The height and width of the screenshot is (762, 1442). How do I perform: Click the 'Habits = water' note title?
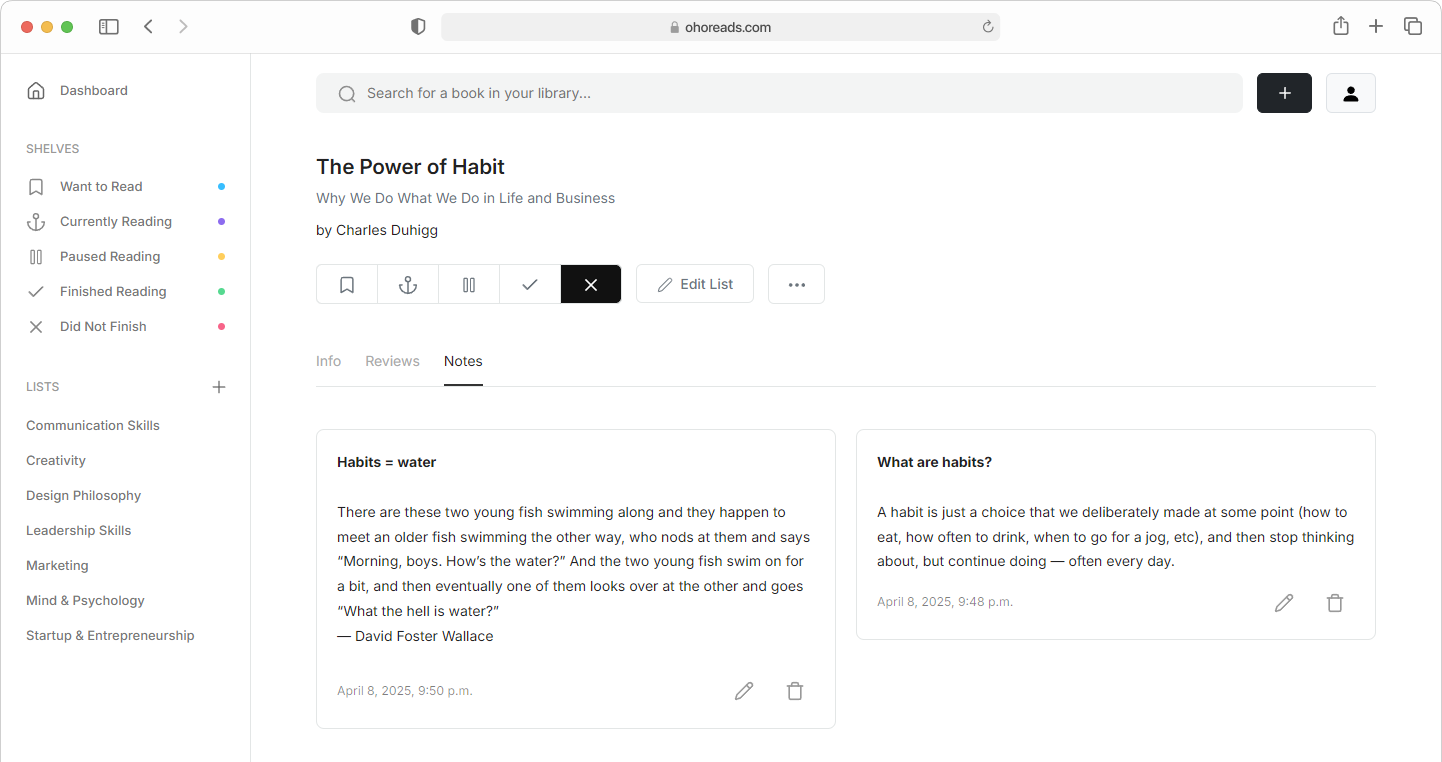click(387, 462)
